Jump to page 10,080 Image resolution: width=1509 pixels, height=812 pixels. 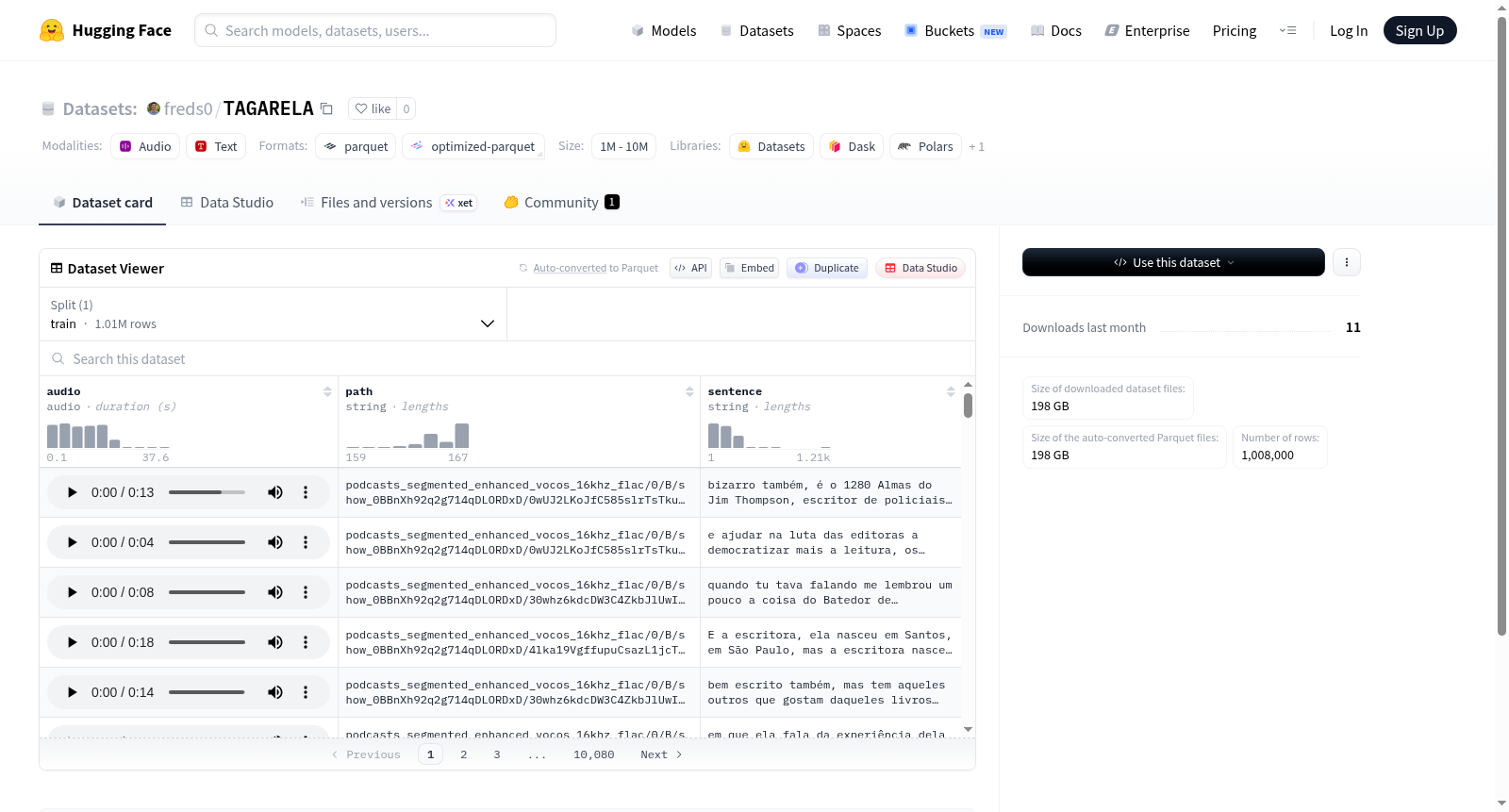(x=594, y=754)
